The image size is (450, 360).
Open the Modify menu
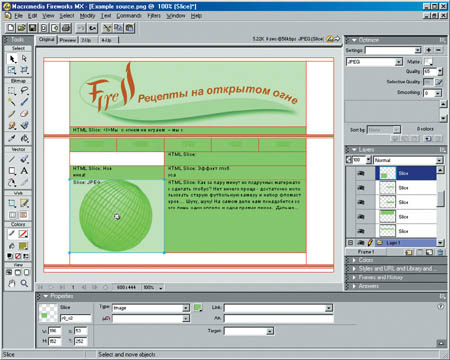(x=87, y=16)
